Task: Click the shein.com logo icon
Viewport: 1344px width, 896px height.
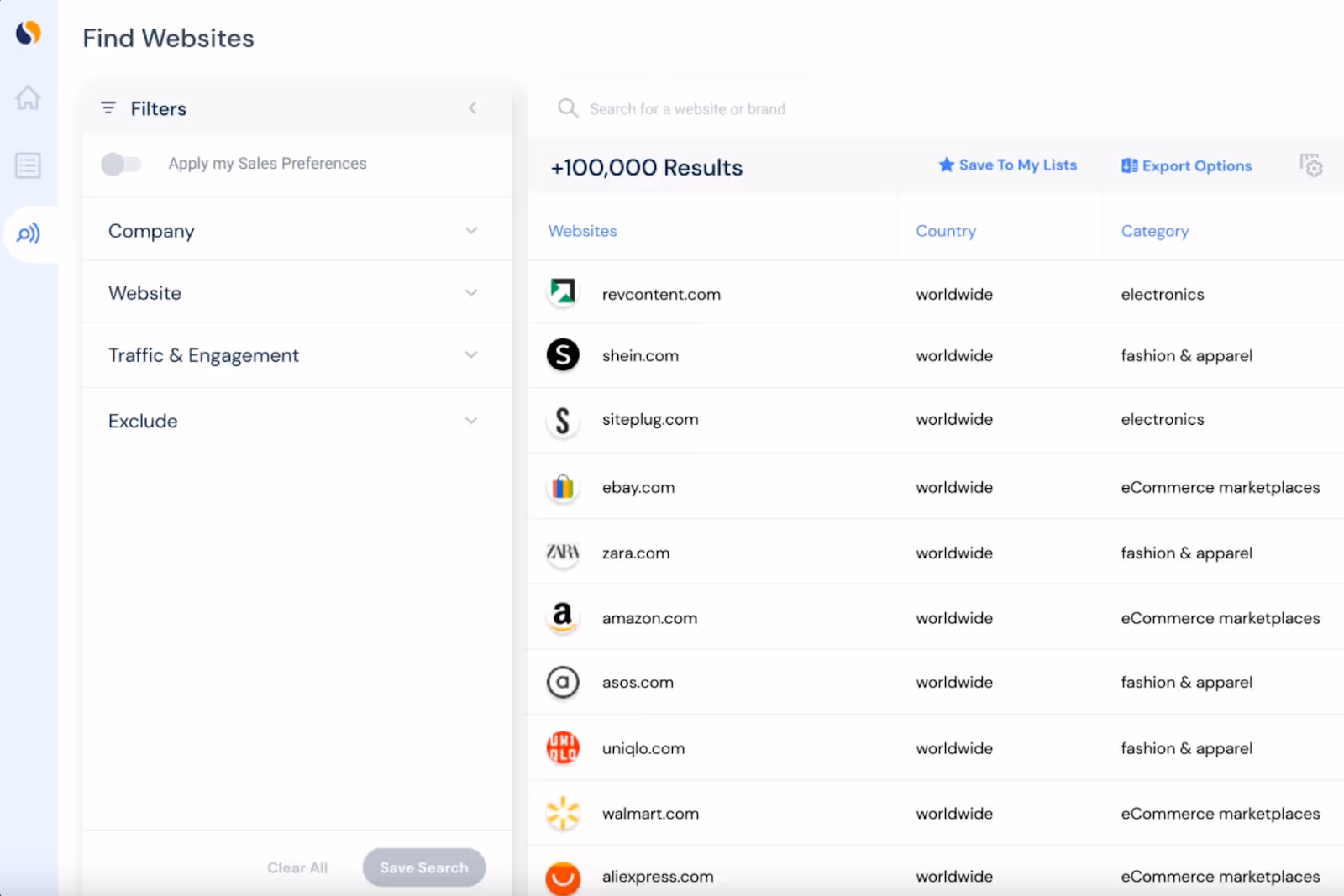Action: tap(563, 355)
